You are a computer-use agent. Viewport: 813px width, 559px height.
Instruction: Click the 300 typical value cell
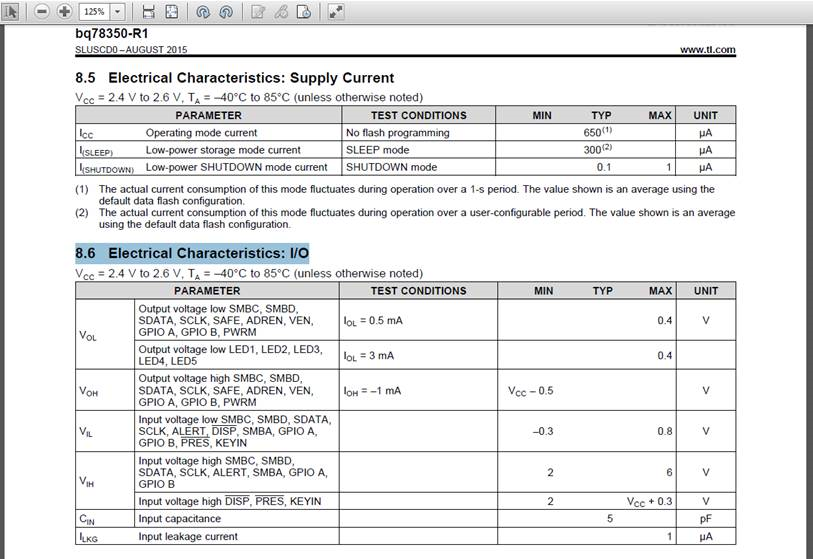[x=597, y=149]
